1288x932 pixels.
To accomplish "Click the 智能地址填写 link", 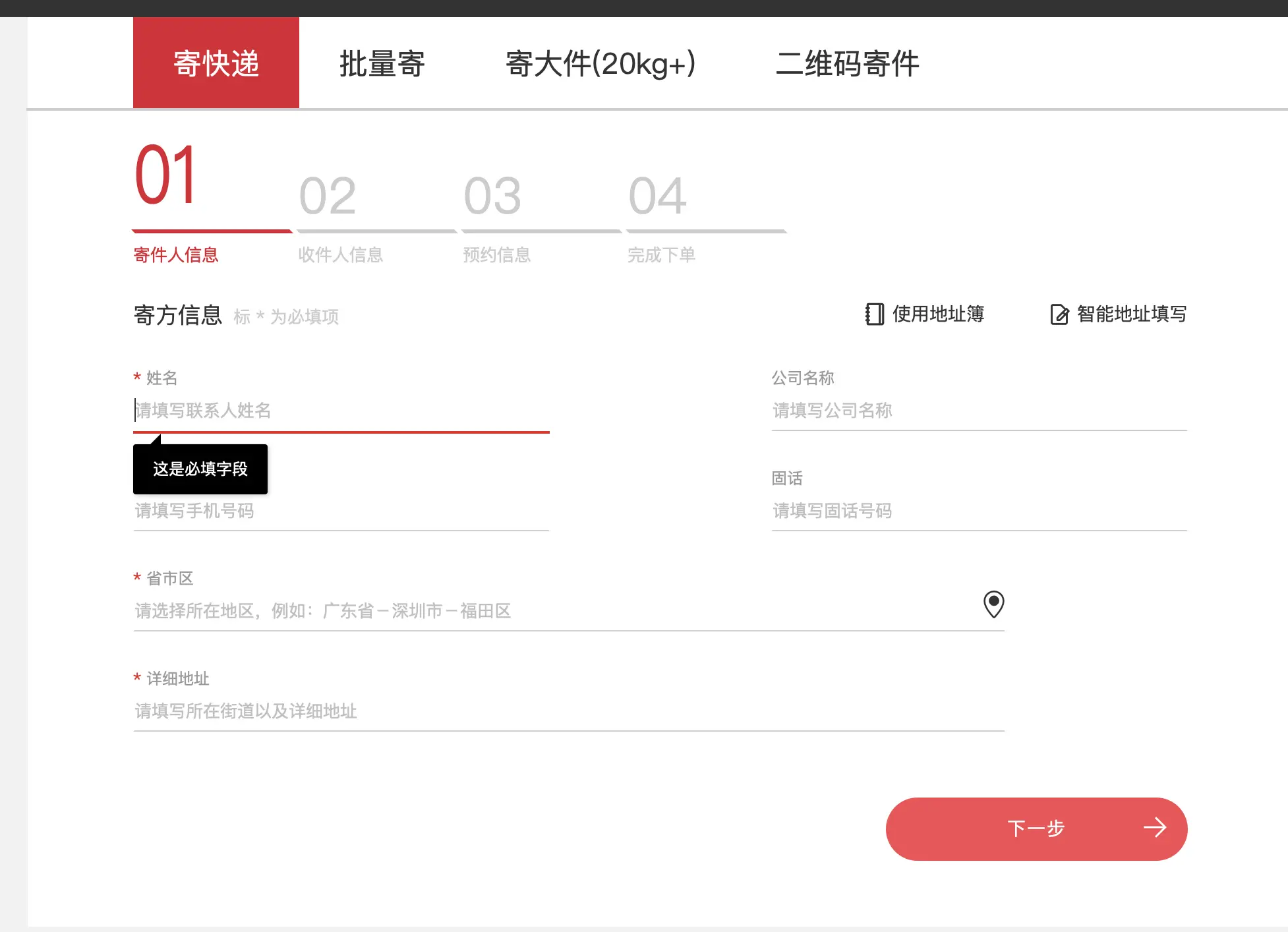I will [1132, 314].
